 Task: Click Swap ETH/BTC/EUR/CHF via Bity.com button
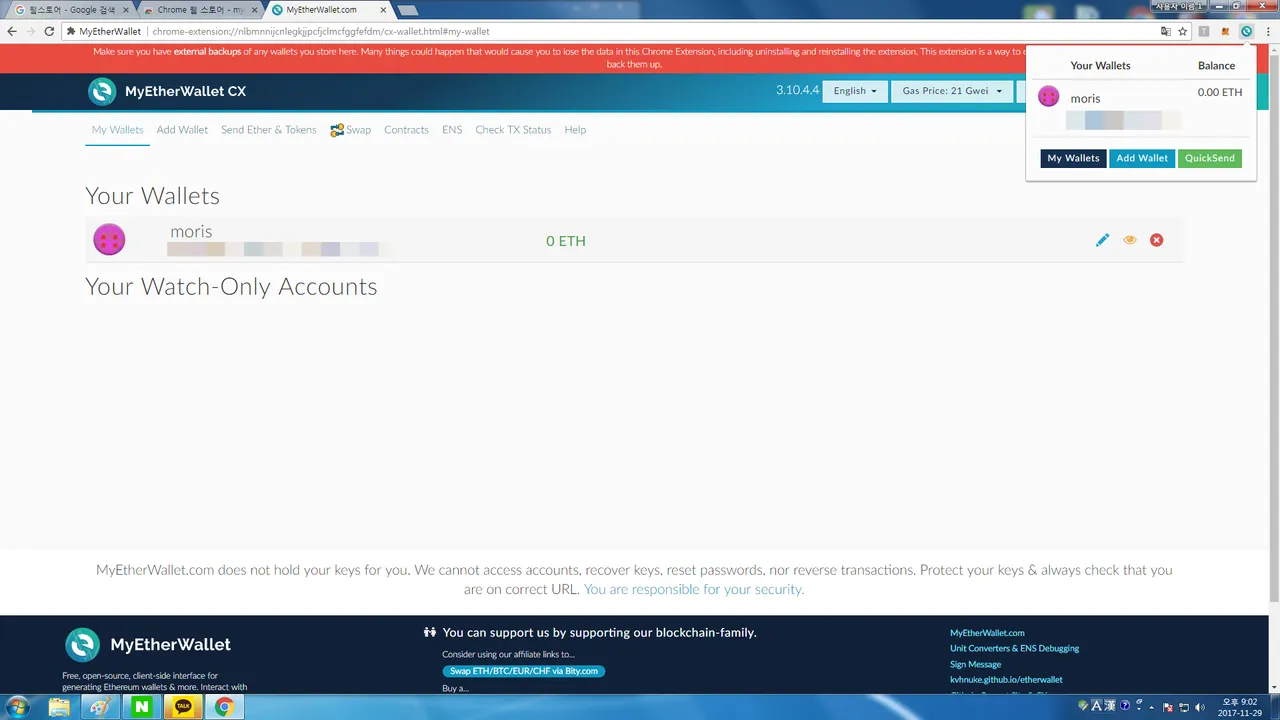(524, 671)
